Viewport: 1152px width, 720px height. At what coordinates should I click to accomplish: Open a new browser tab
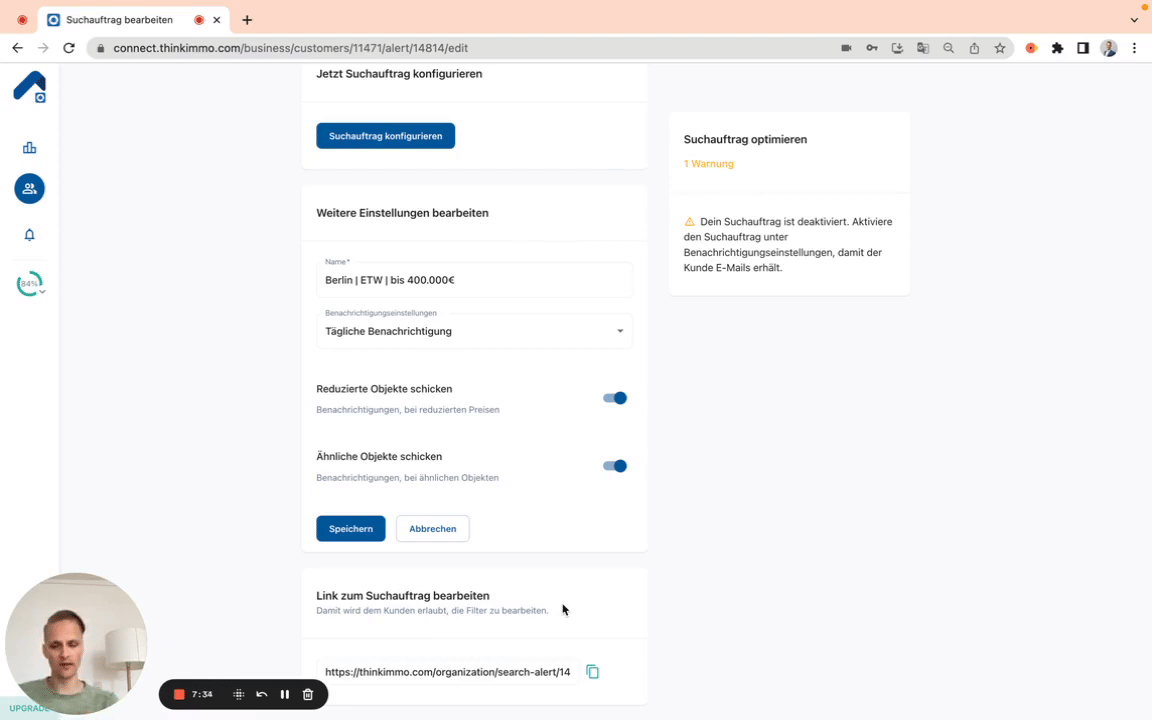coord(247,20)
